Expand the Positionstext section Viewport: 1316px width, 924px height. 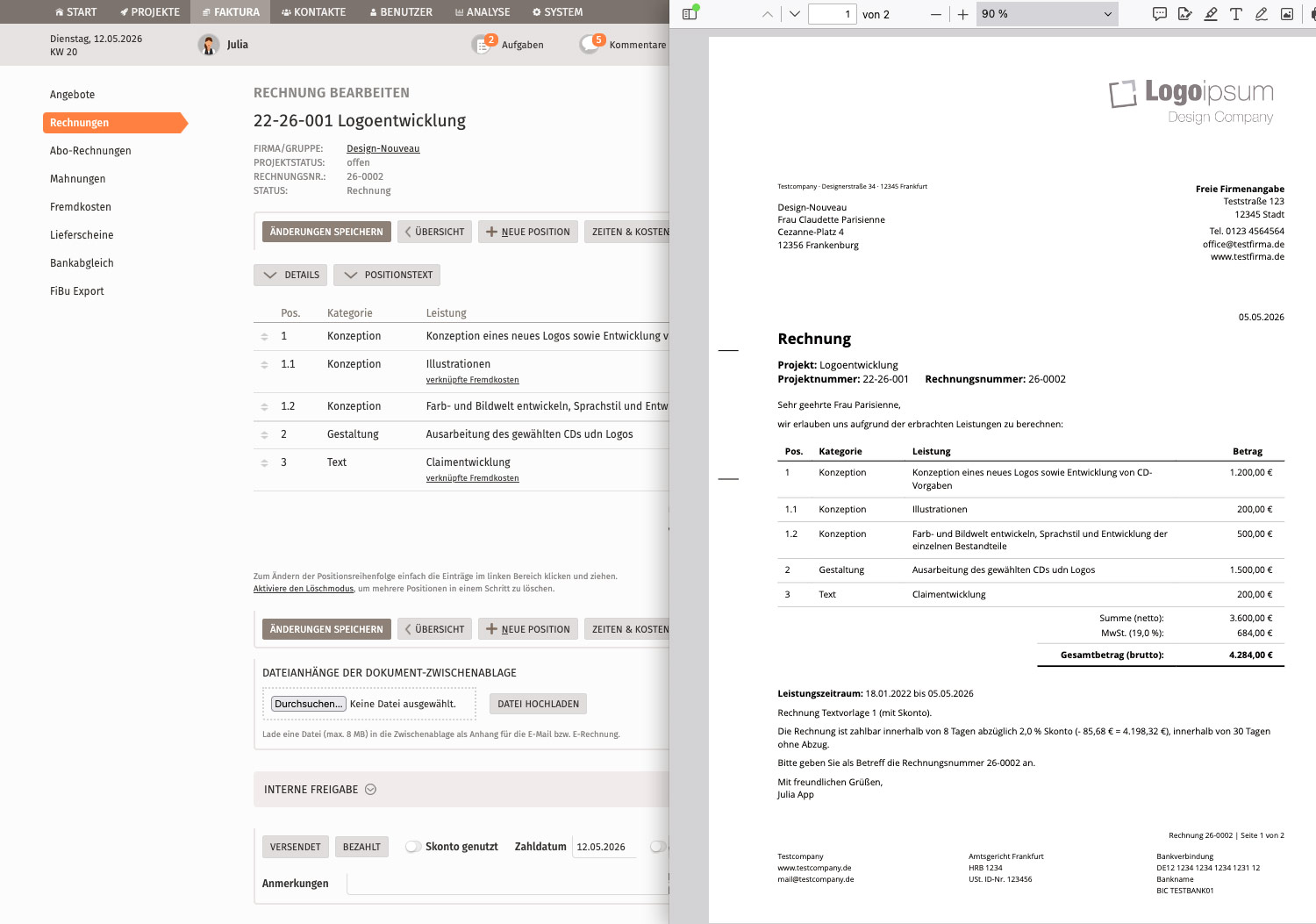387,275
